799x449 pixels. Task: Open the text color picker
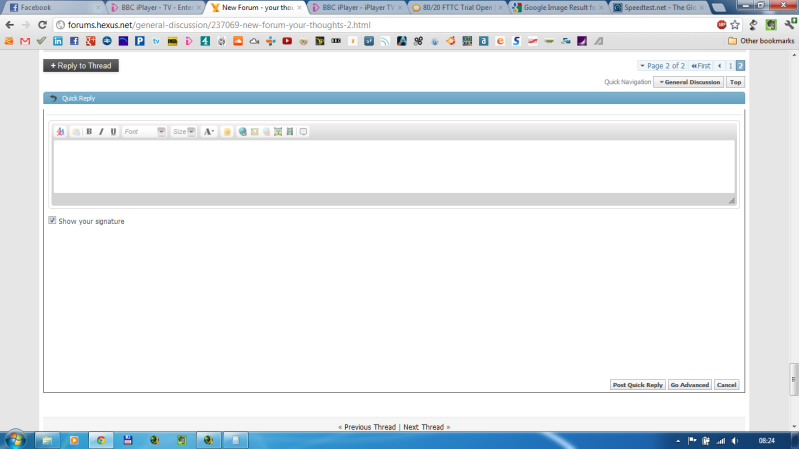pyautogui.click(x=209, y=132)
